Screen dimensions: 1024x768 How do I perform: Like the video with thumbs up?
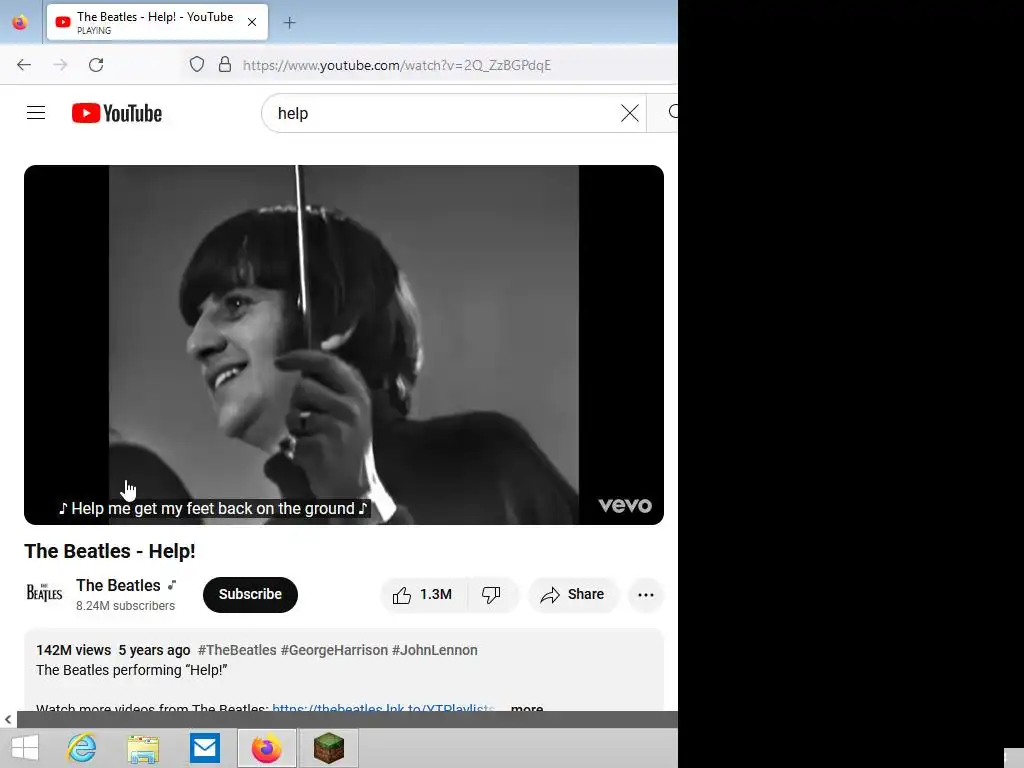(423, 594)
